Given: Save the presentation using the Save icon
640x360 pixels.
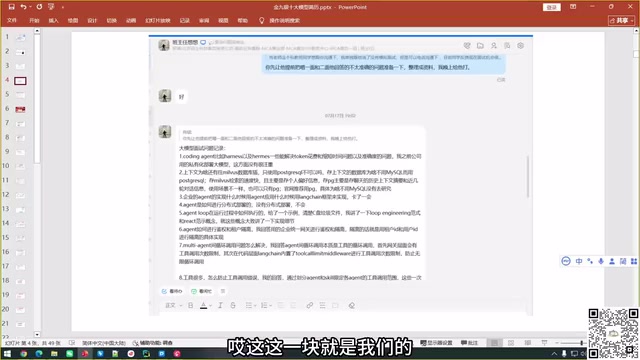Looking at the screenshot, I should point(11,7).
